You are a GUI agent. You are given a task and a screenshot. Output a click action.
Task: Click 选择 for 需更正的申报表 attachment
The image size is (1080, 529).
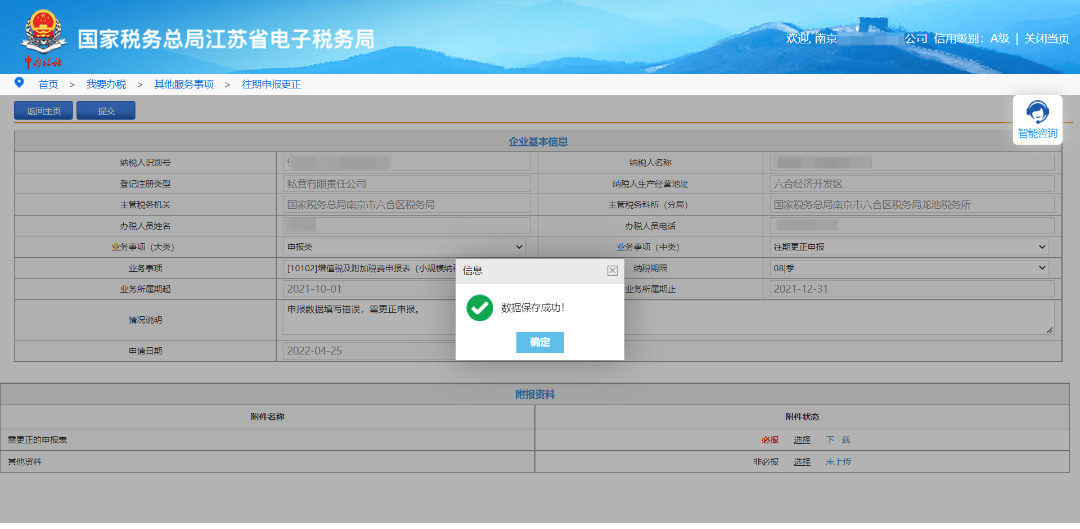(x=802, y=440)
